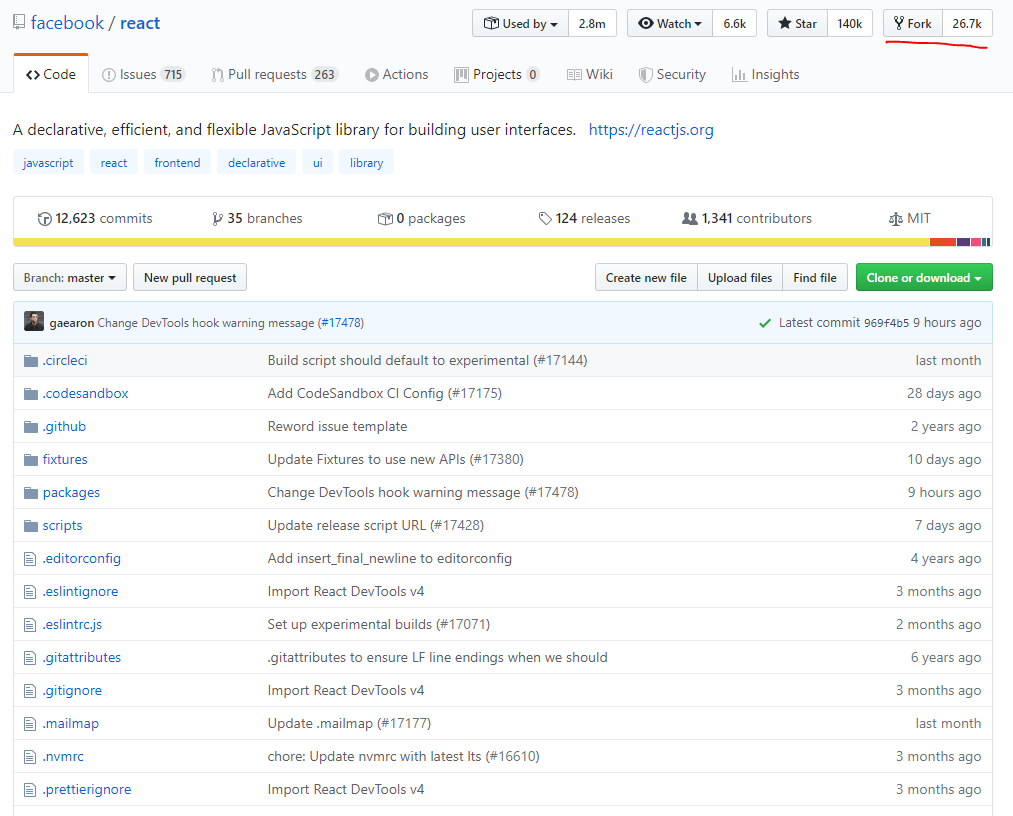Expand the Clone or download menu

pos(924,277)
